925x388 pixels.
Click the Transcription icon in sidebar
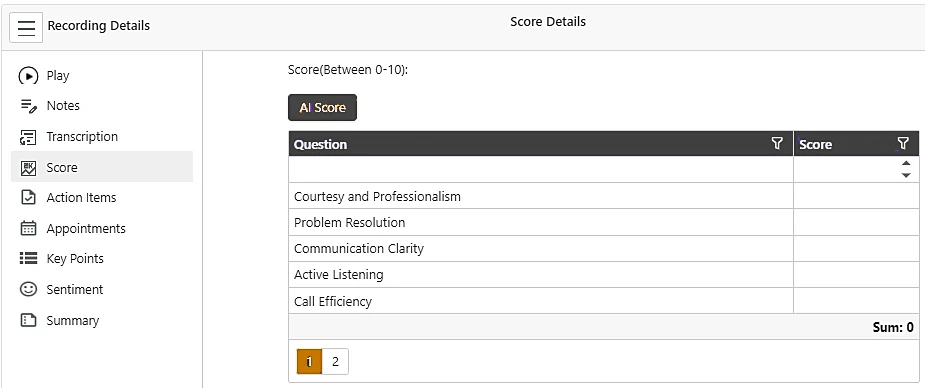click(x=28, y=137)
